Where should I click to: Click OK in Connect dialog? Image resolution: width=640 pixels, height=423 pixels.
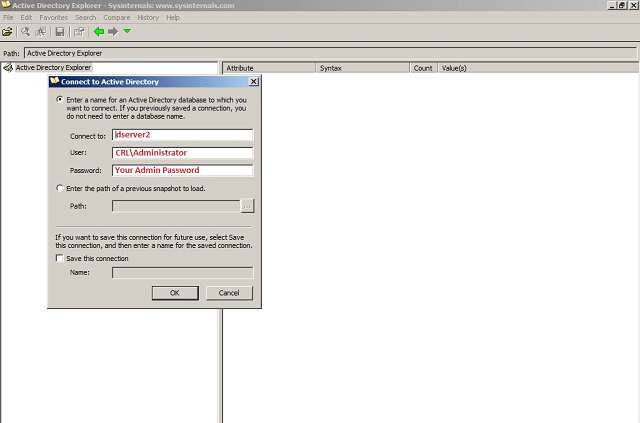click(x=175, y=293)
